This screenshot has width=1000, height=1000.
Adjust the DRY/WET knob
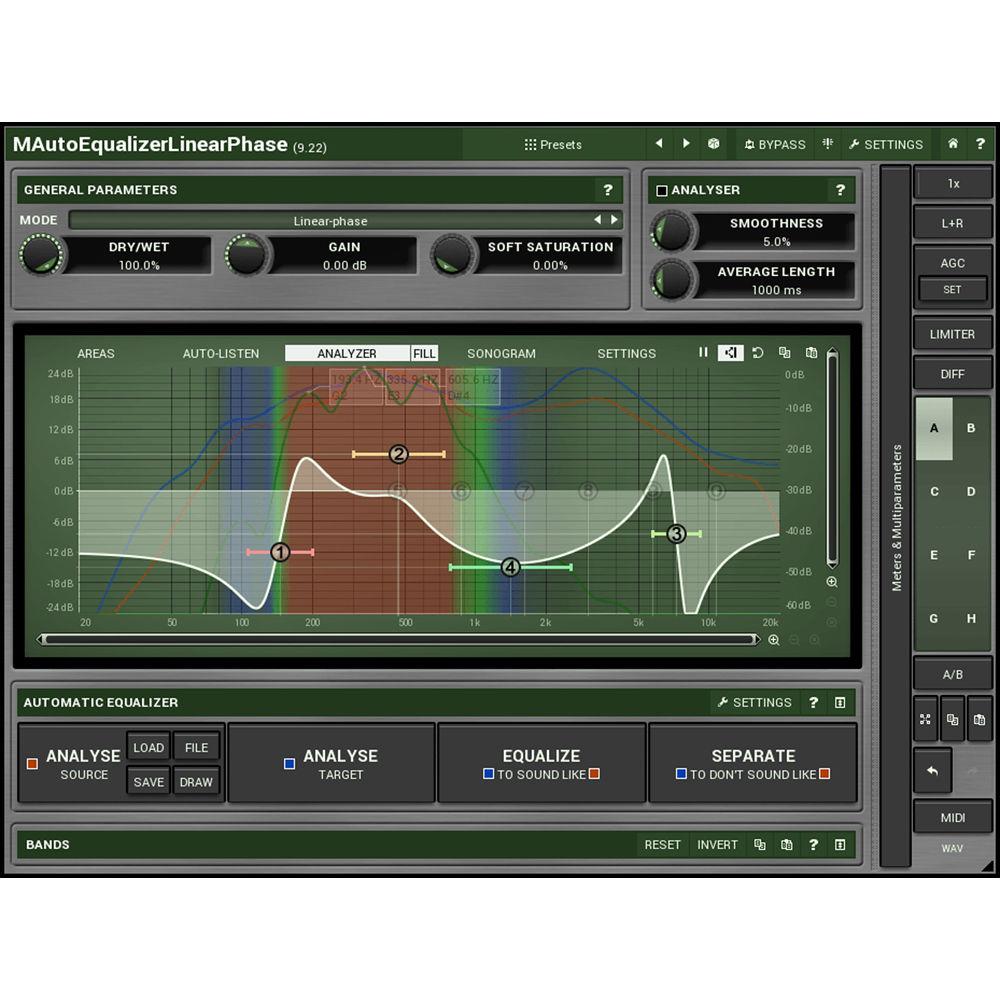point(42,256)
